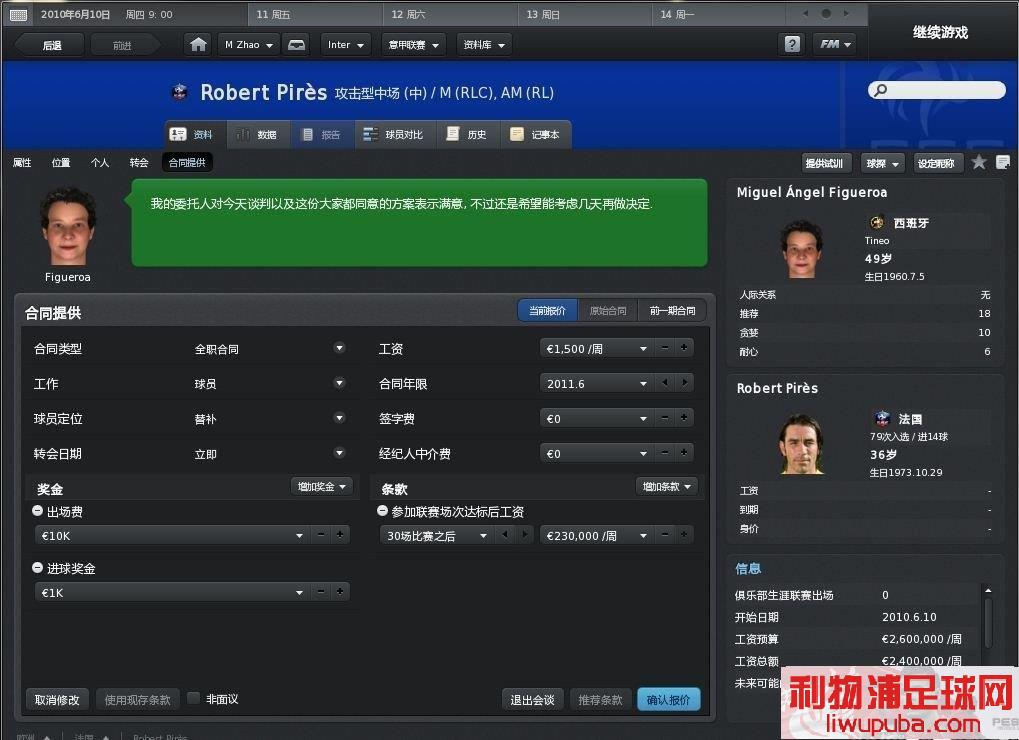Increase 签字费 with plus stepper
The width and height of the screenshot is (1019, 740).
[684, 418]
